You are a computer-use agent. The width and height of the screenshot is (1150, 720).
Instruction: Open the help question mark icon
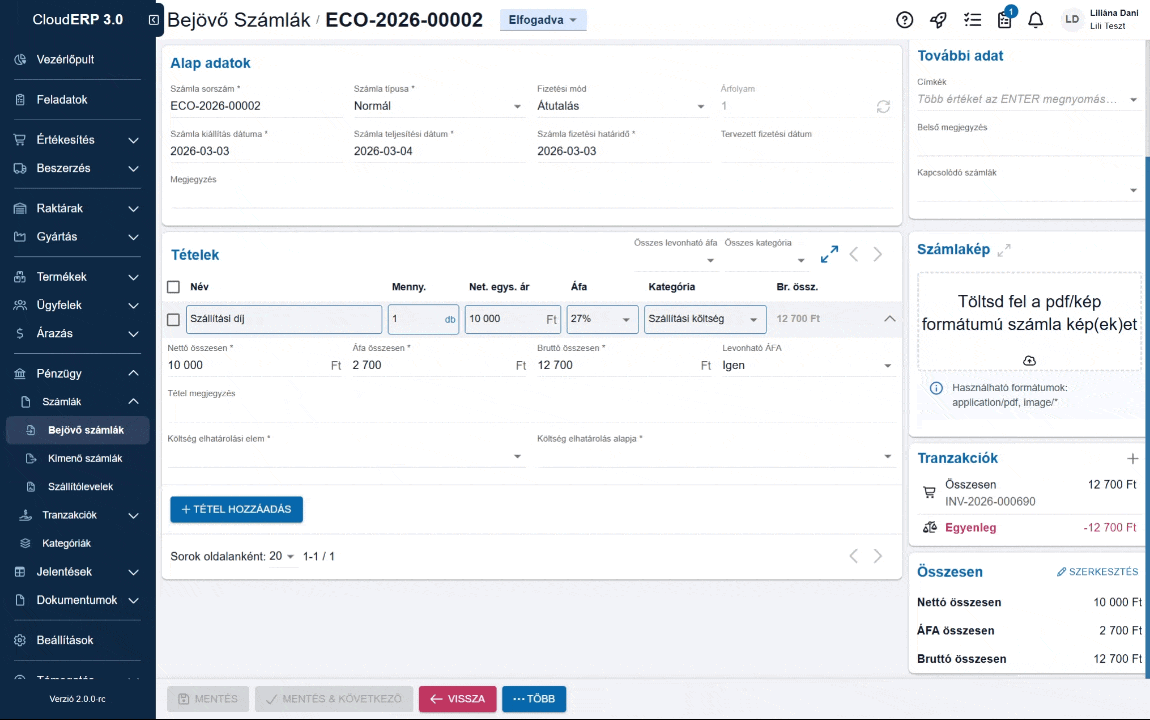click(905, 20)
